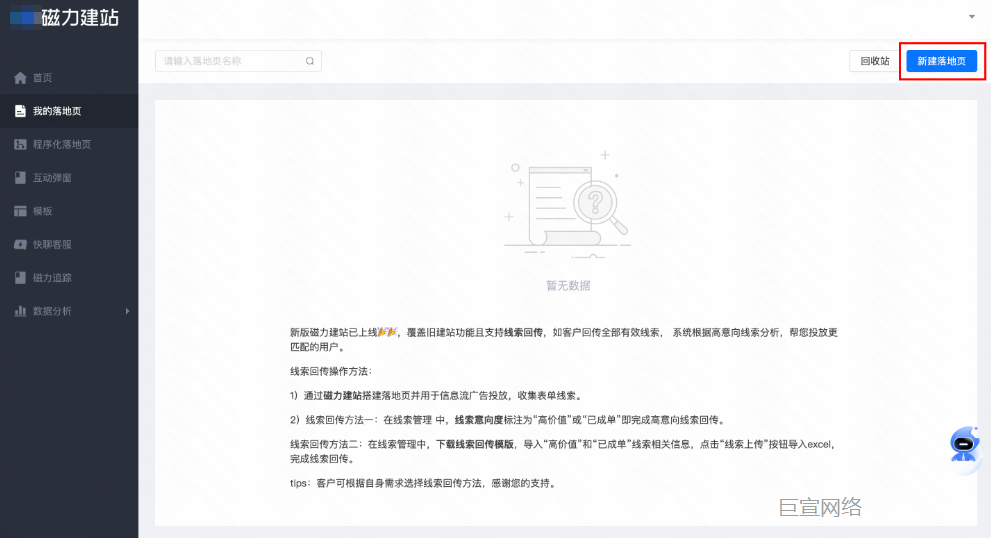Select 我的落地页 in the sidebar
The image size is (991, 538).
(x=69, y=111)
